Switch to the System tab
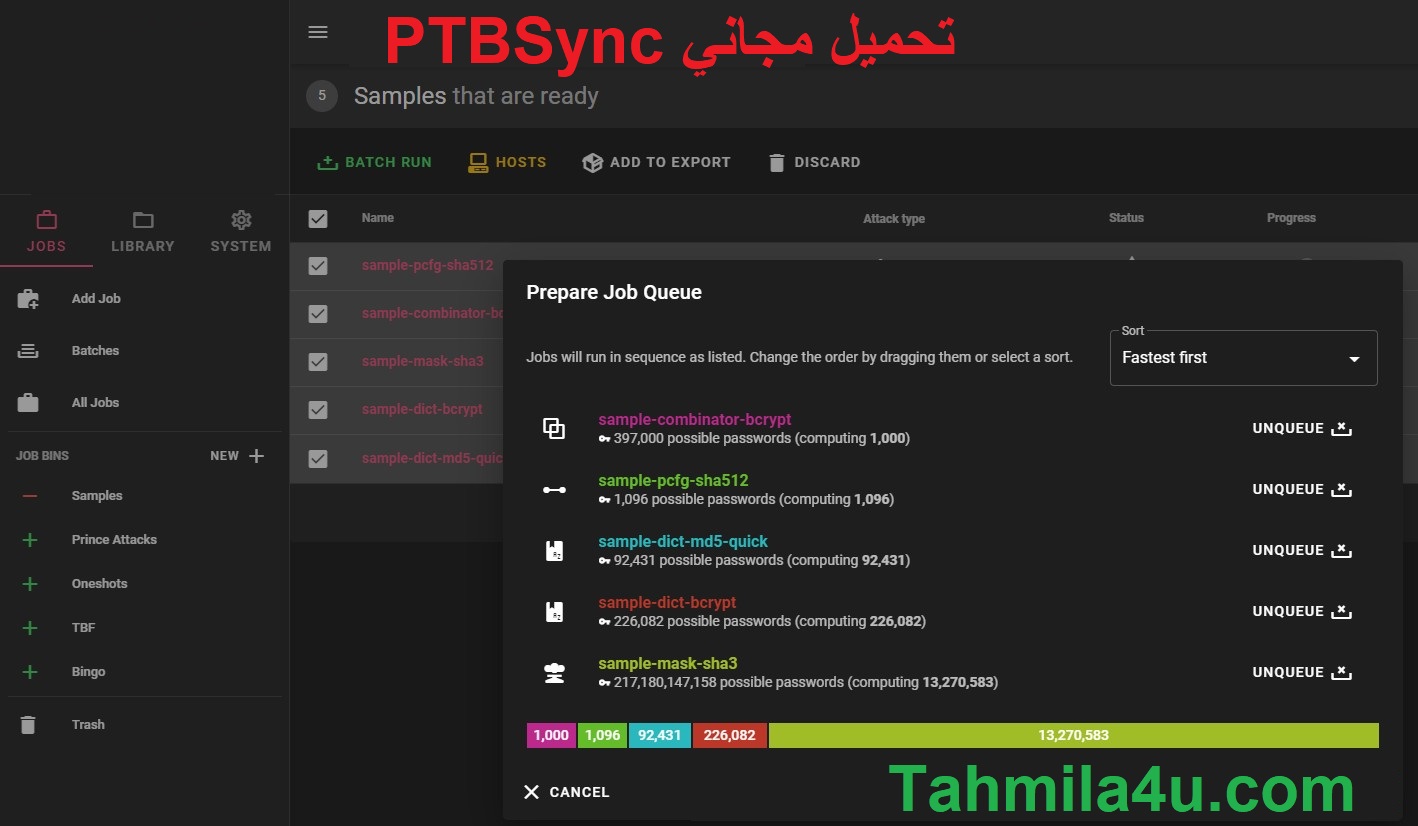Image resolution: width=1418 pixels, height=826 pixels. 241,232
